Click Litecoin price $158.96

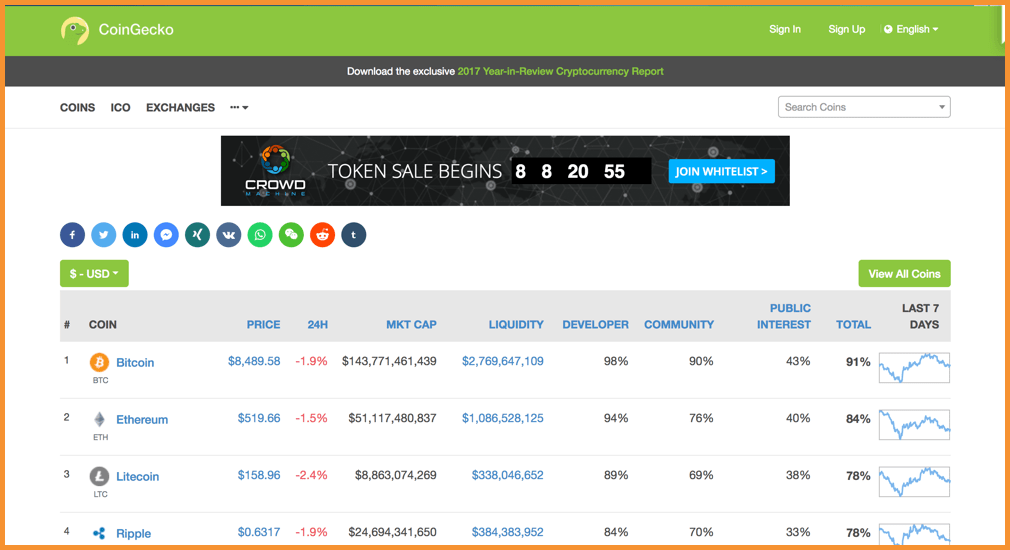[259, 475]
